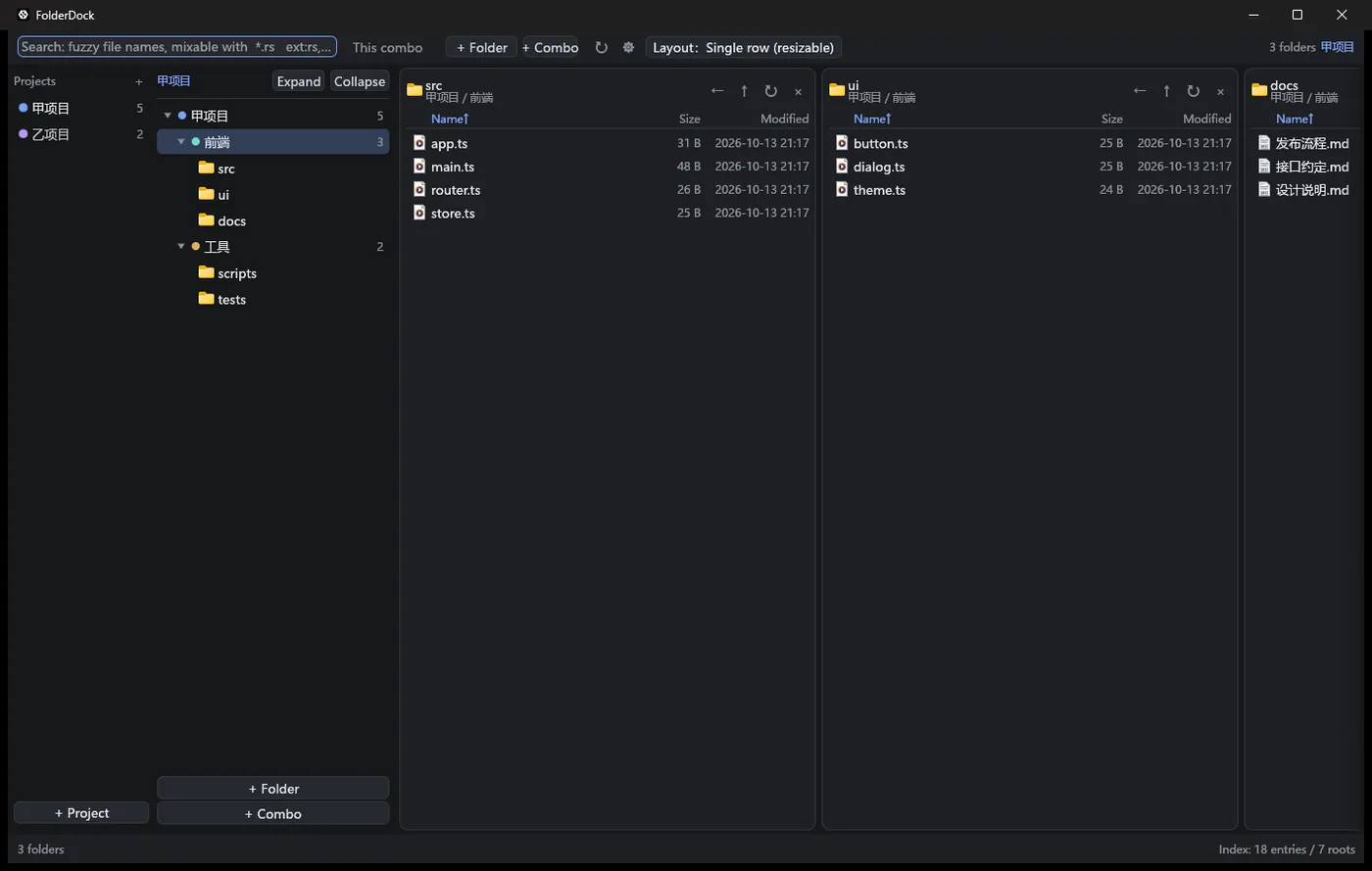The width and height of the screenshot is (1372, 871).
Task: Click the top toolbar refresh icon
Action: [x=602, y=47]
